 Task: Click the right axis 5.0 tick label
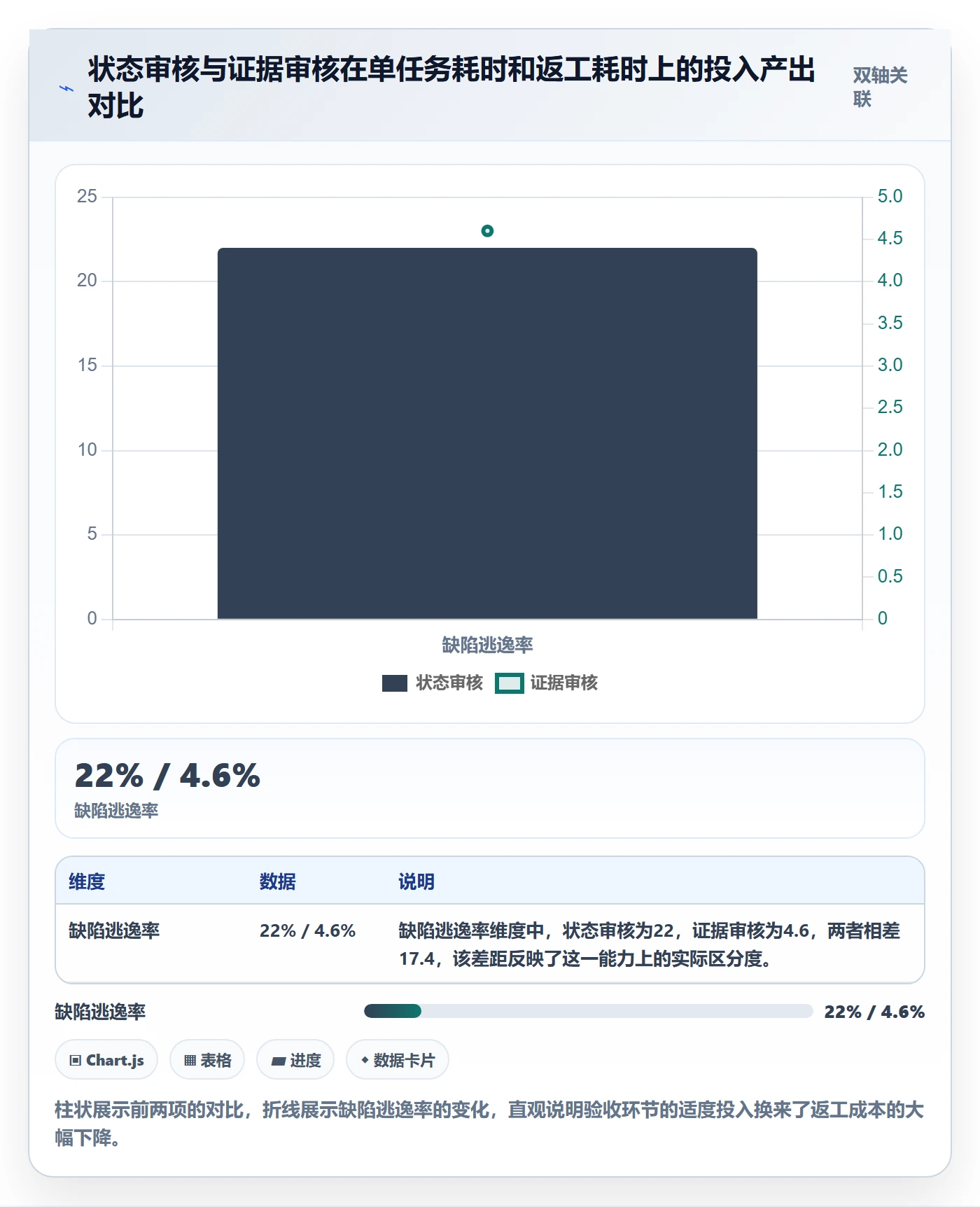[890, 196]
